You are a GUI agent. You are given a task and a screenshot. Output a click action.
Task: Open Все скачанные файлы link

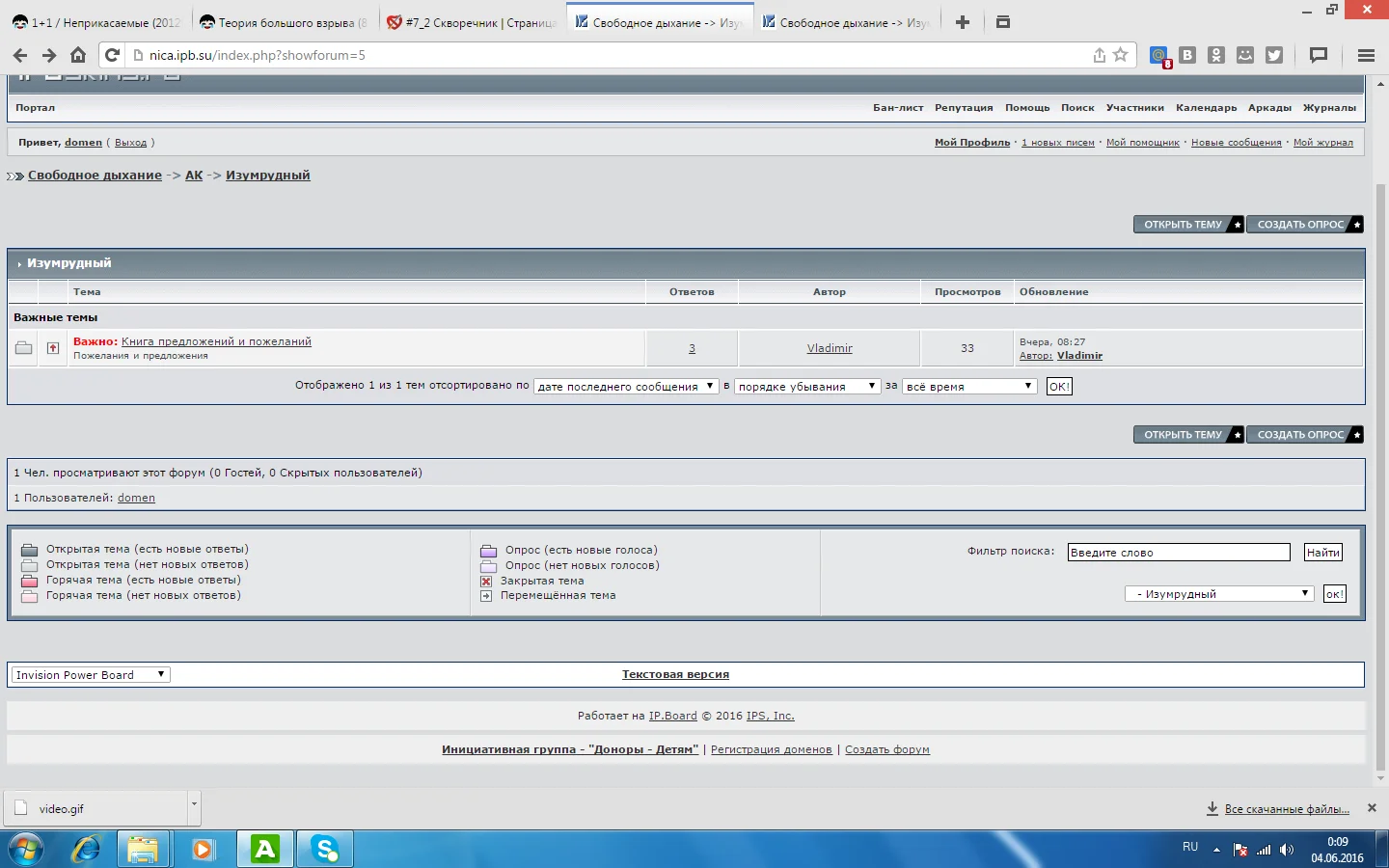click(x=1287, y=809)
